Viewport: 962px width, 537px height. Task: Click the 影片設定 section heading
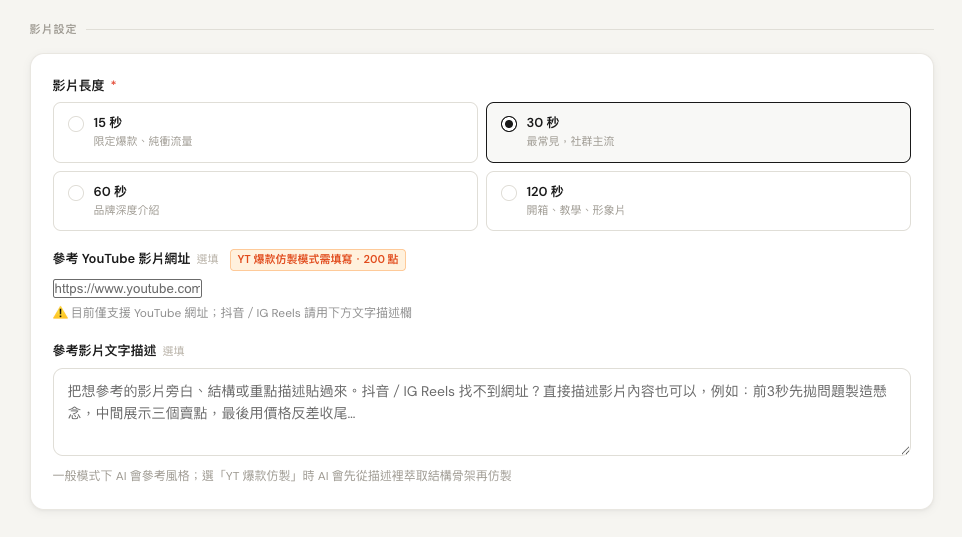[x=53, y=29]
